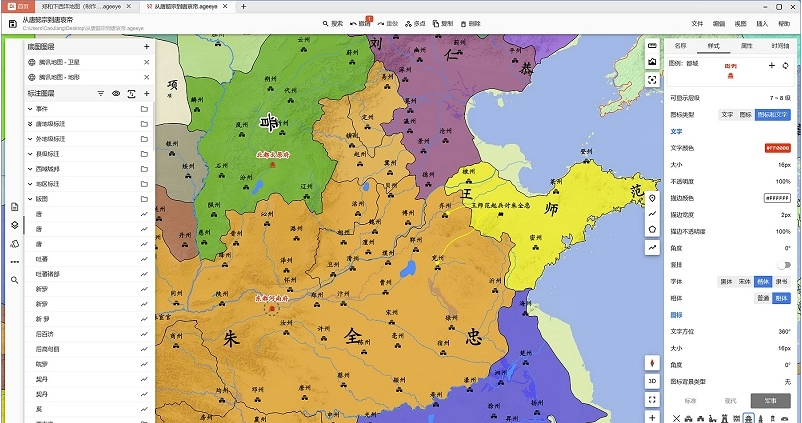The image size is (802, 423).
Task: Click the redo button in the top toolbar
Action: [388, 24]
